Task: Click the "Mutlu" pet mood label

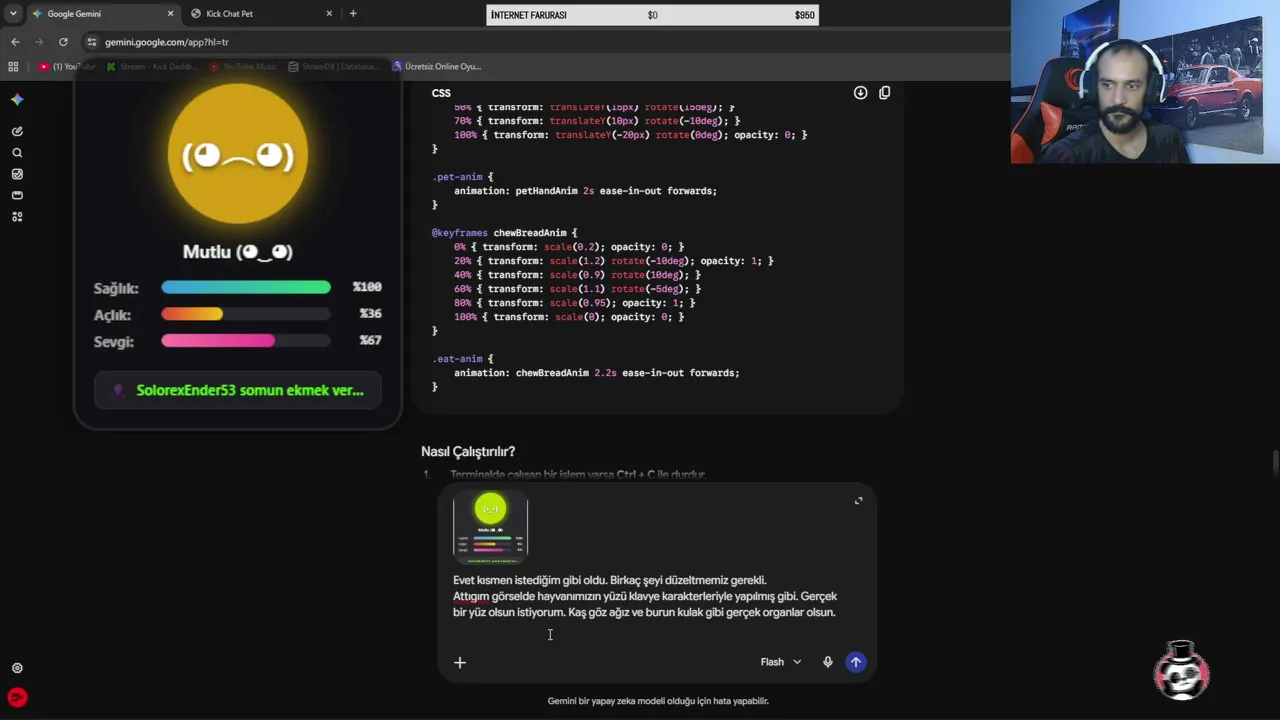Action: [238, 252]
